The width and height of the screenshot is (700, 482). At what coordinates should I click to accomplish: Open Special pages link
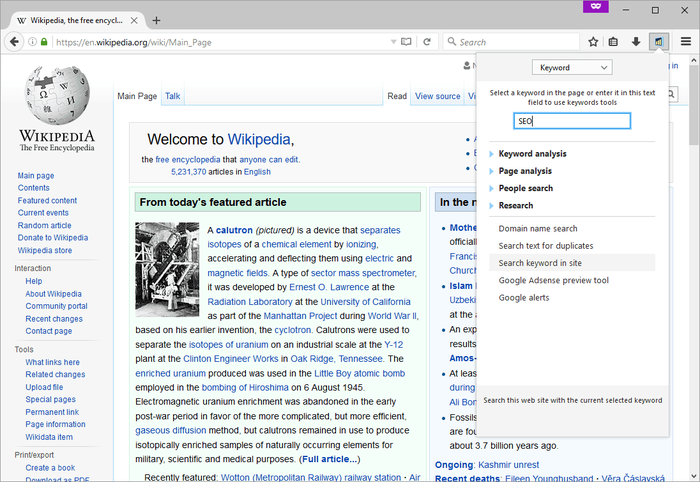coord(50,399)
